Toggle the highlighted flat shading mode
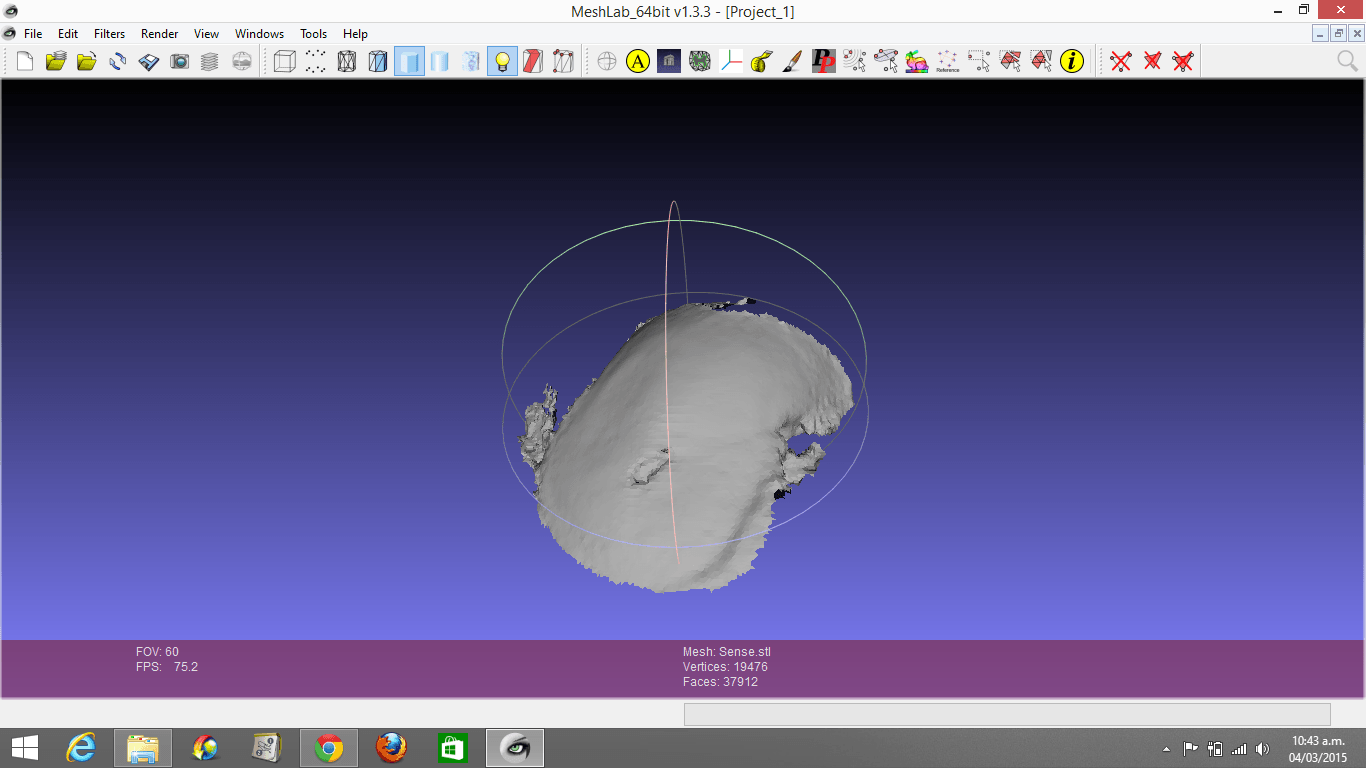This screenshot has width=1366, height=768. point(409,62)
